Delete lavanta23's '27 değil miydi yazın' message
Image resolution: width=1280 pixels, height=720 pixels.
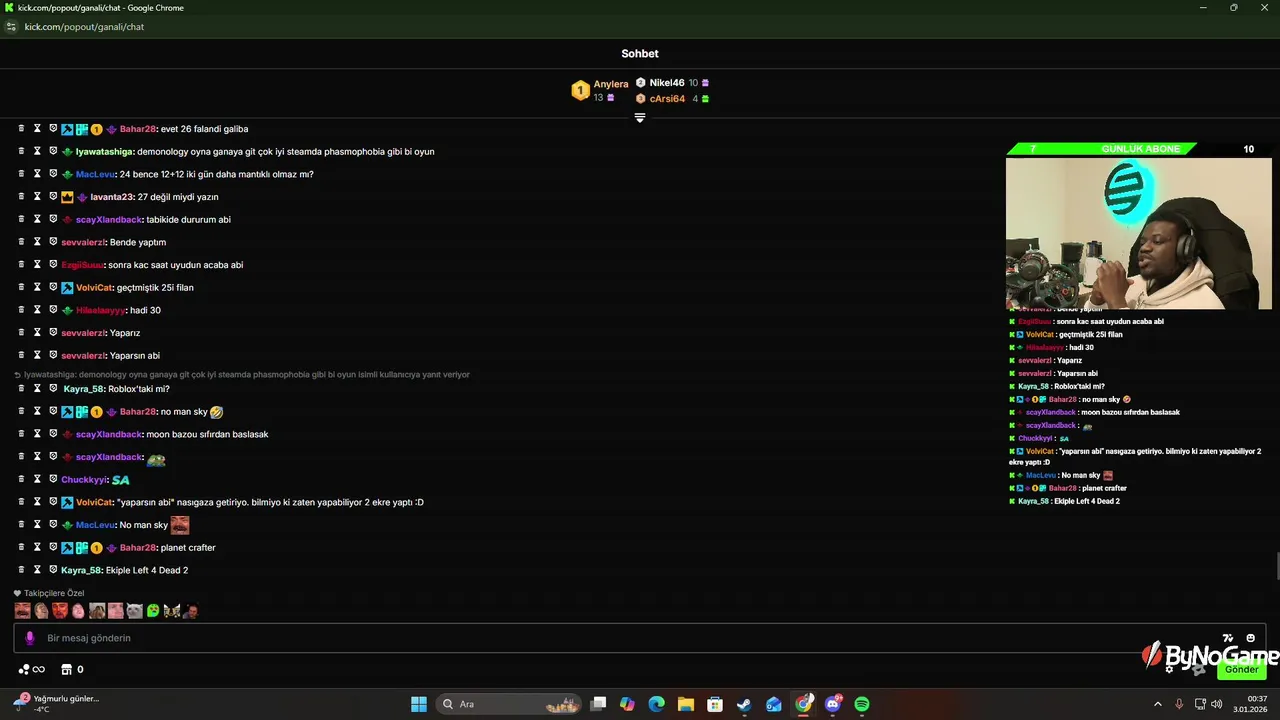tap(21, 197)
